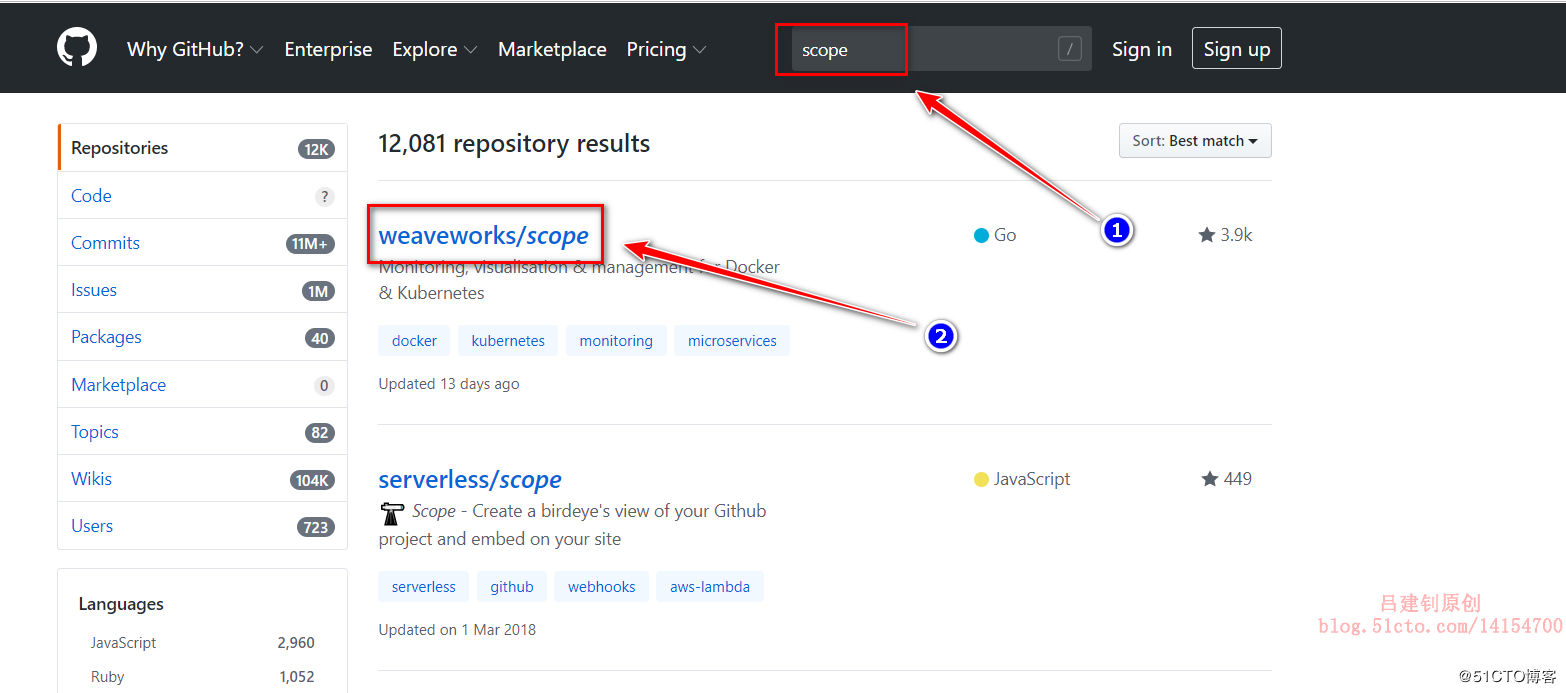
Task: View Users search results
Action: click(203, 525)
